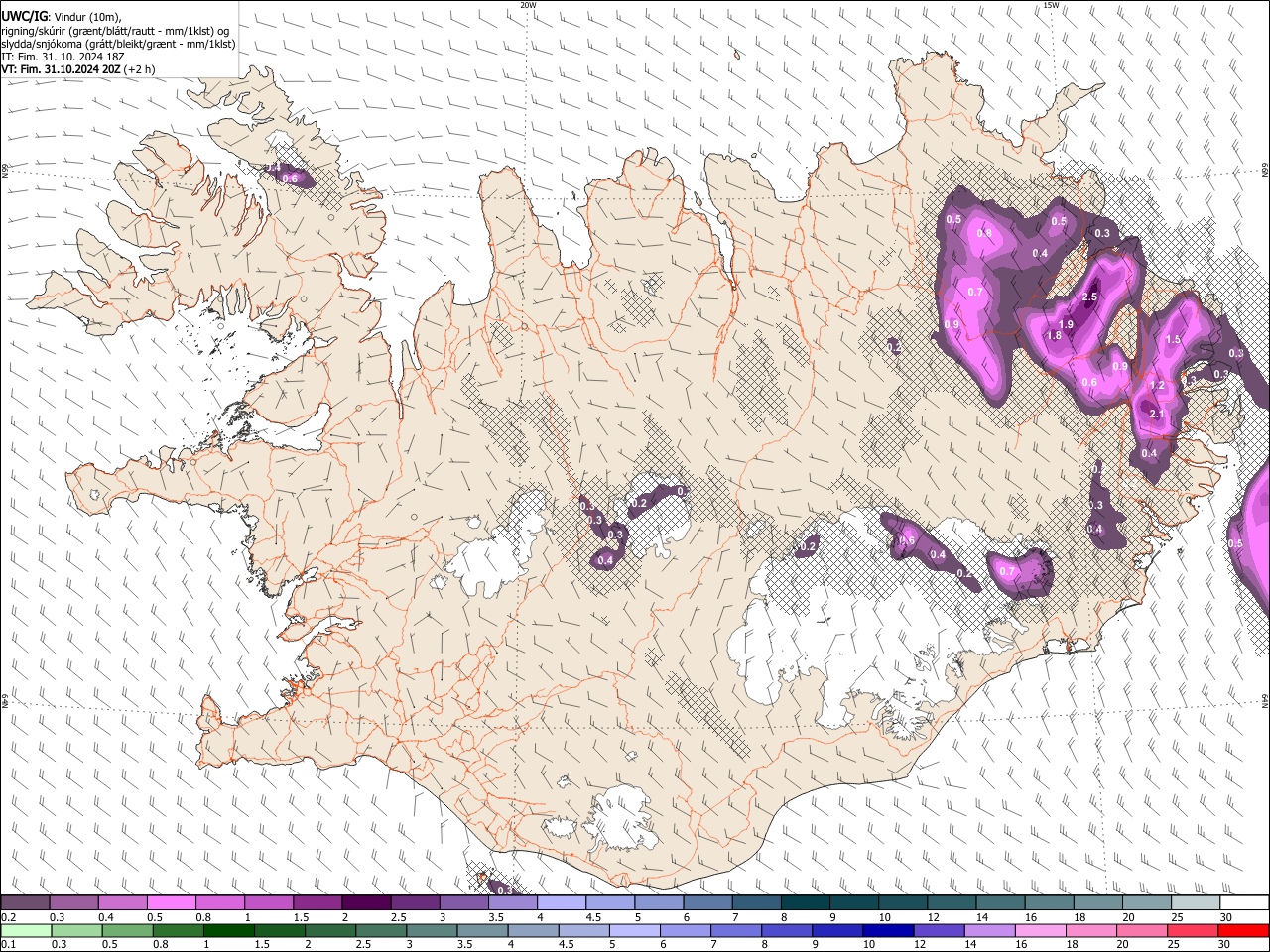Click top-row legend swatch between 3.5 and 4
Image resolution: width=1270 pixels, height=952 pixels.
[513, 903]
